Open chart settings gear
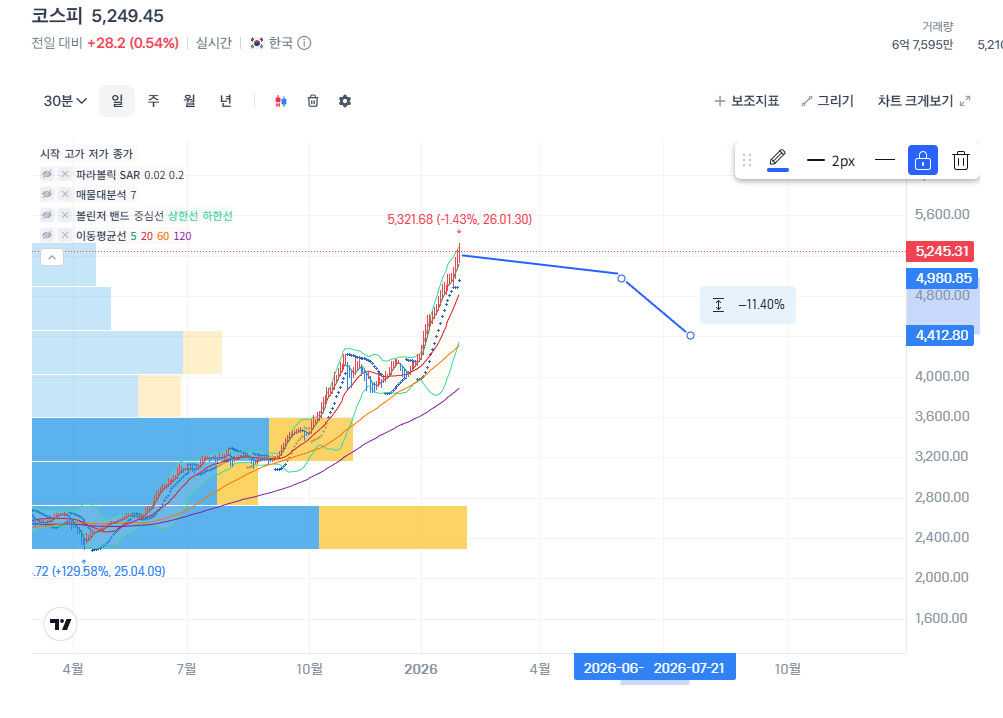1003x718 pixels. (345, 101)
